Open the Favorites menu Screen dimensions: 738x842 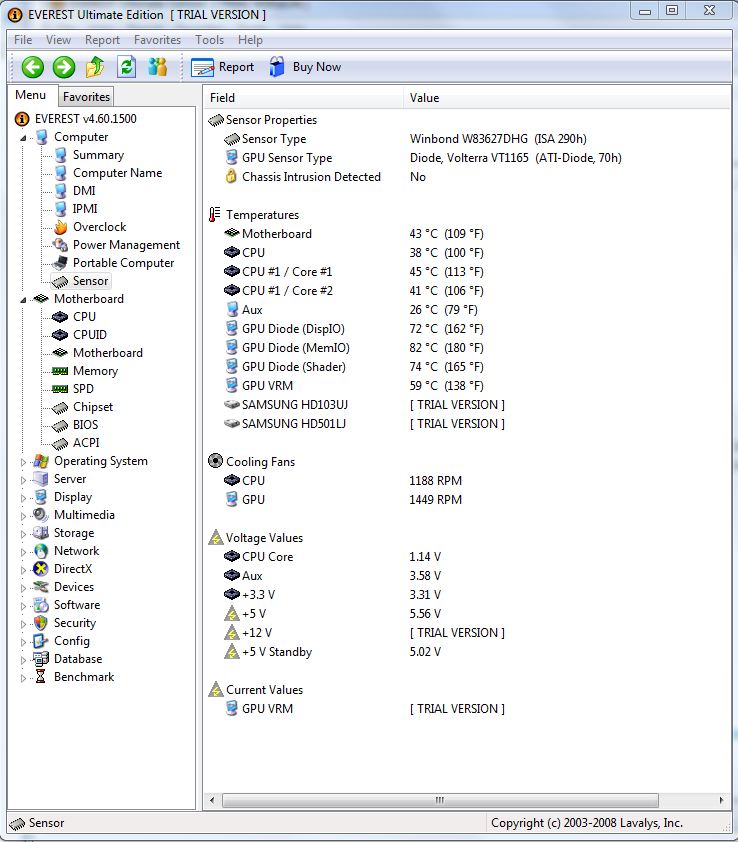pyautogui.click(x=157, y=40)
